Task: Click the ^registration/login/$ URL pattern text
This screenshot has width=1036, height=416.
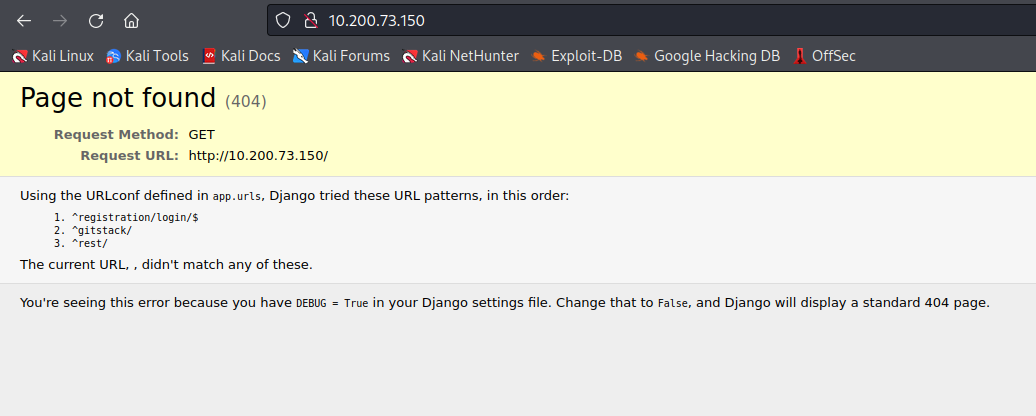Action: [135, 217]
